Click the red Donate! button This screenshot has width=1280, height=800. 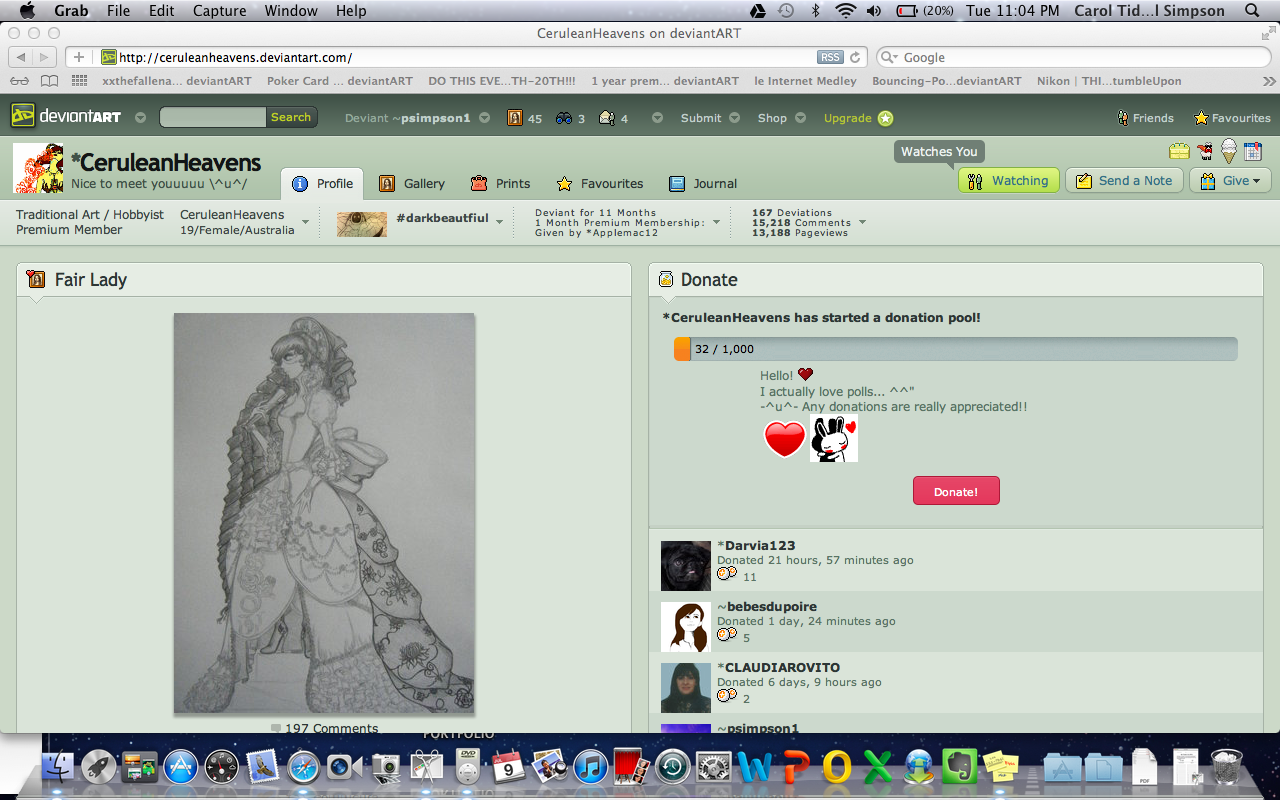pyautogui.click(x=956, y=491)
